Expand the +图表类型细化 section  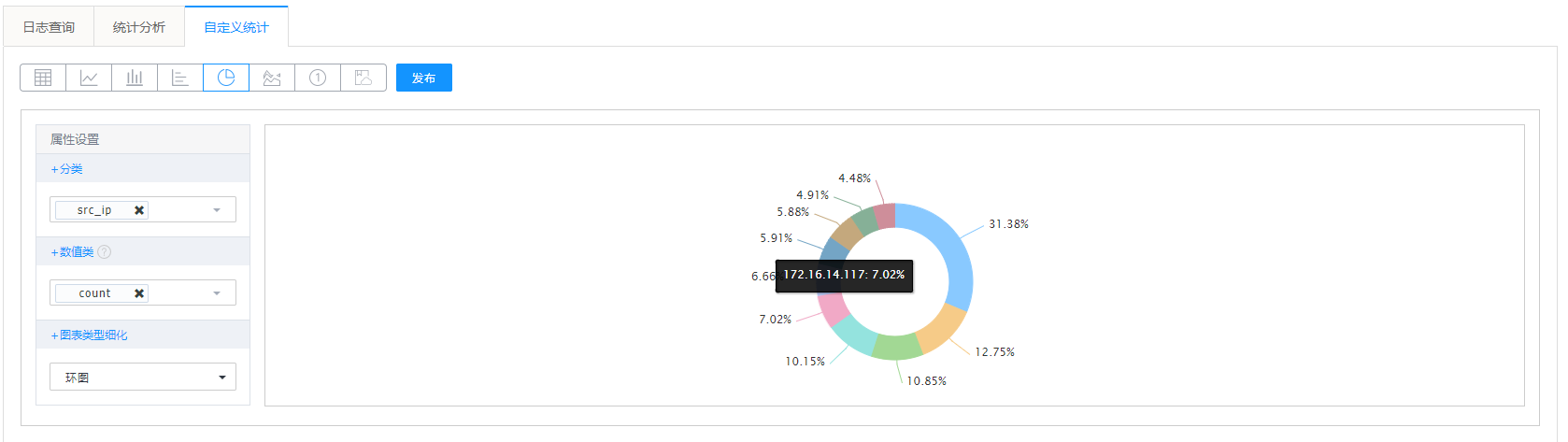coord(89,335)
